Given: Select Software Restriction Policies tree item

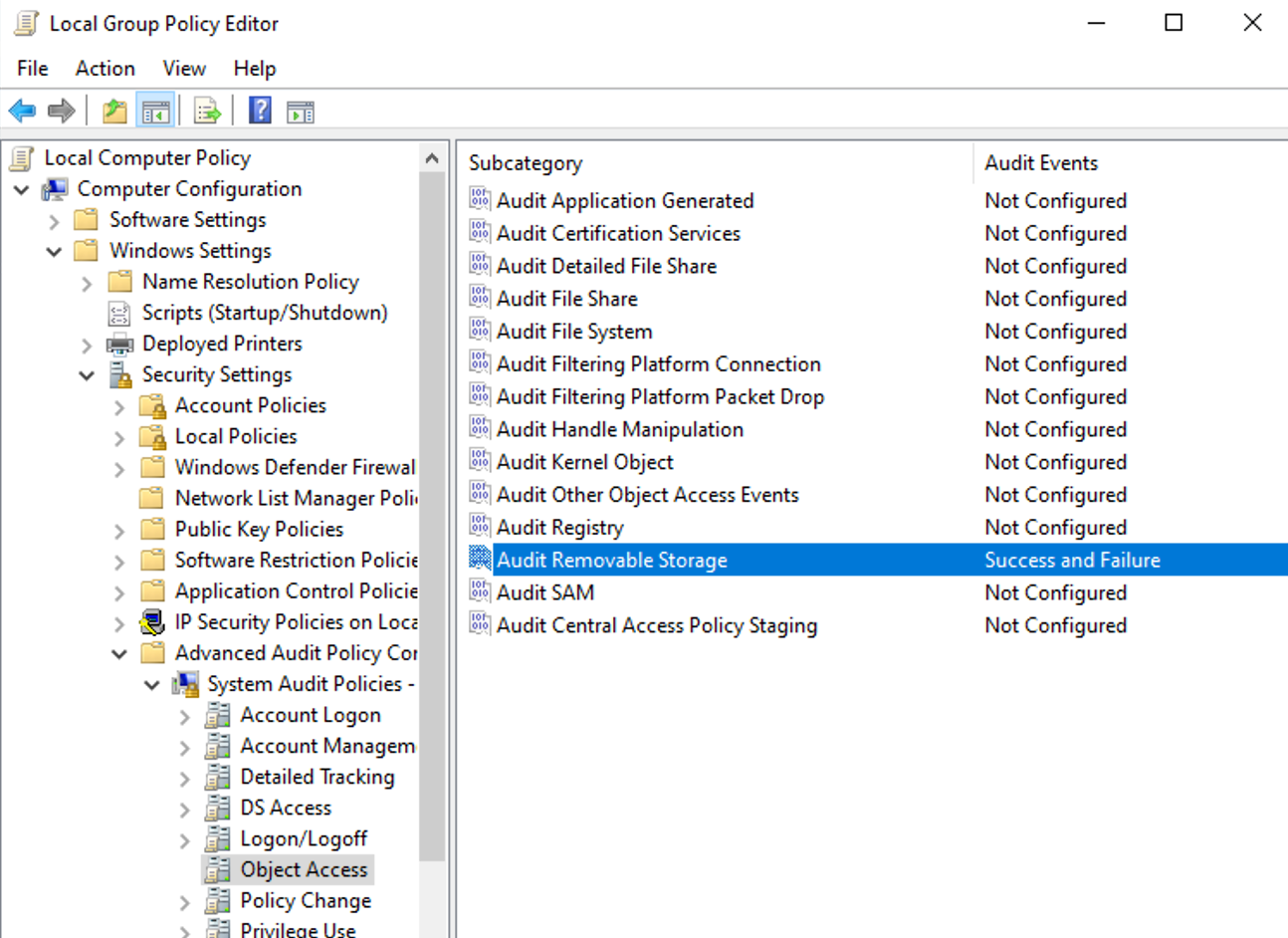Looking at the screenshot, I should point(296,560).
